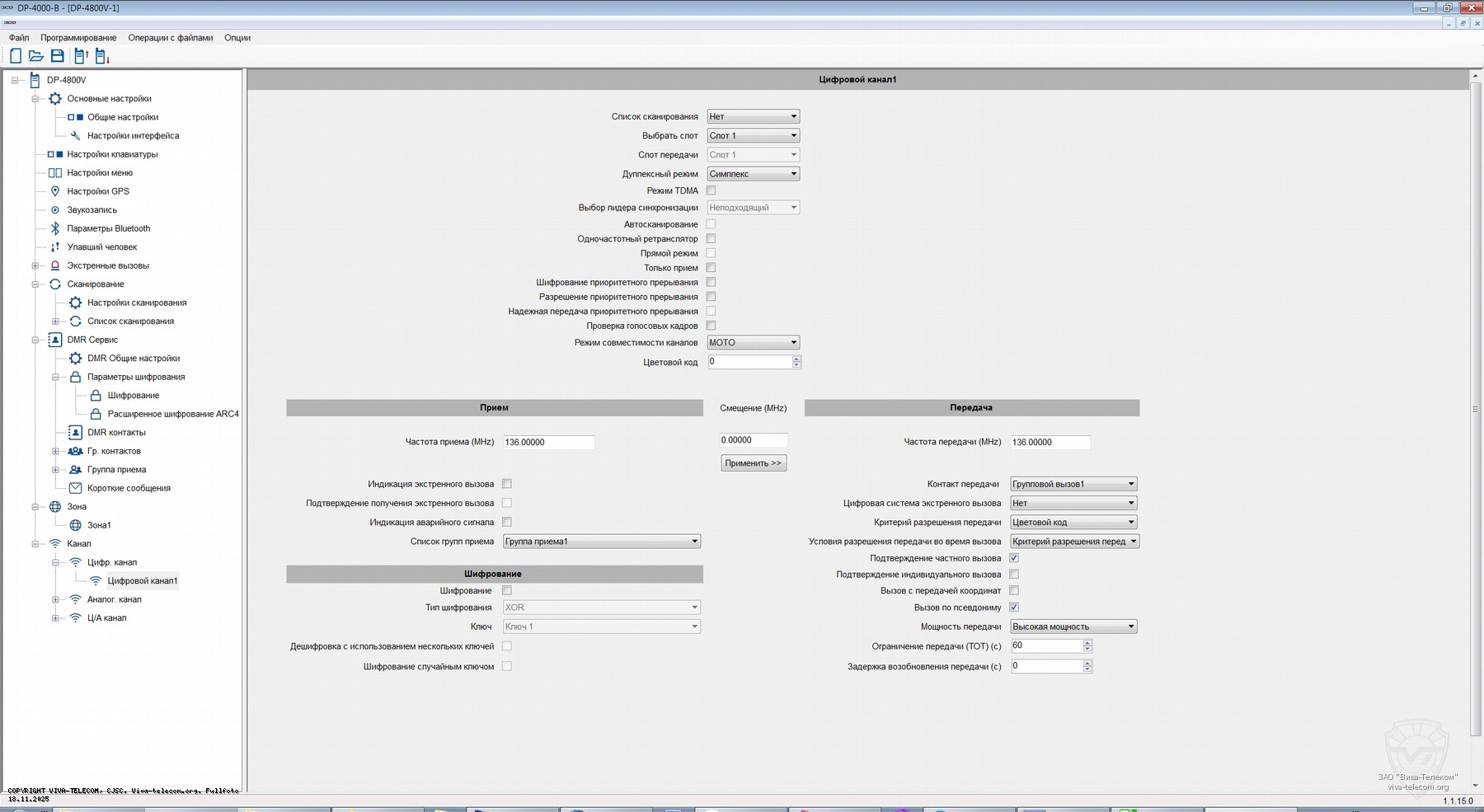
Task: Open the Дуплексный режим dropdown
Action: 753,174
